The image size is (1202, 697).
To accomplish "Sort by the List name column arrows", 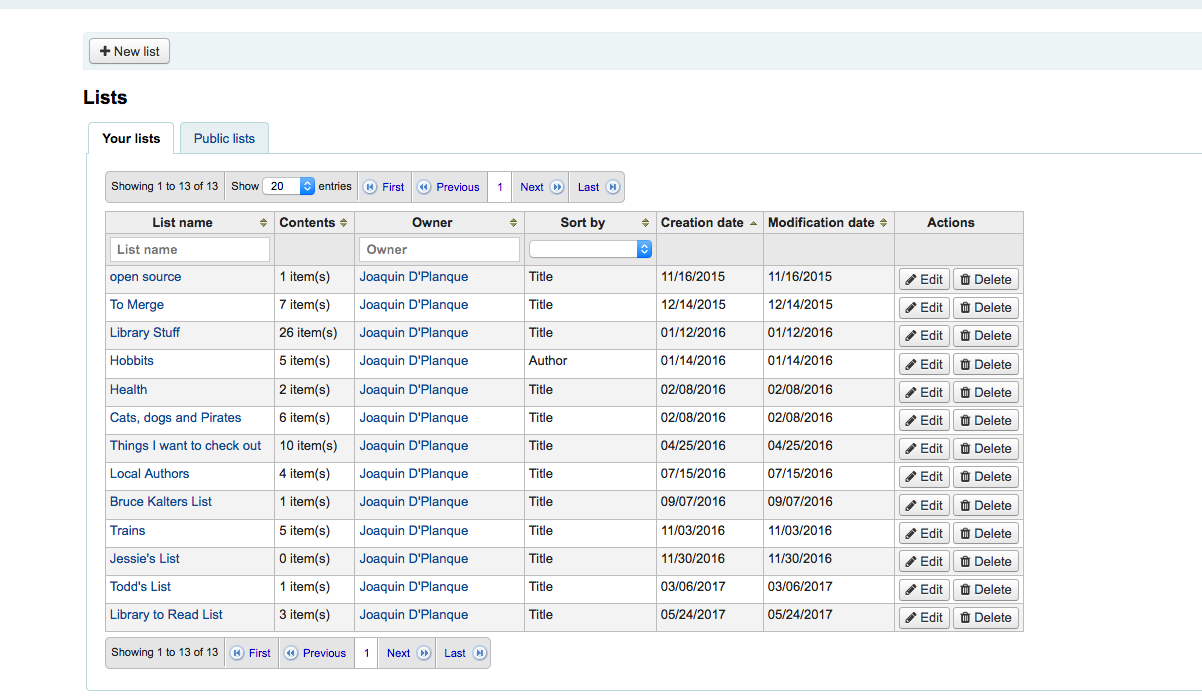I will click(x=263, y=223).
